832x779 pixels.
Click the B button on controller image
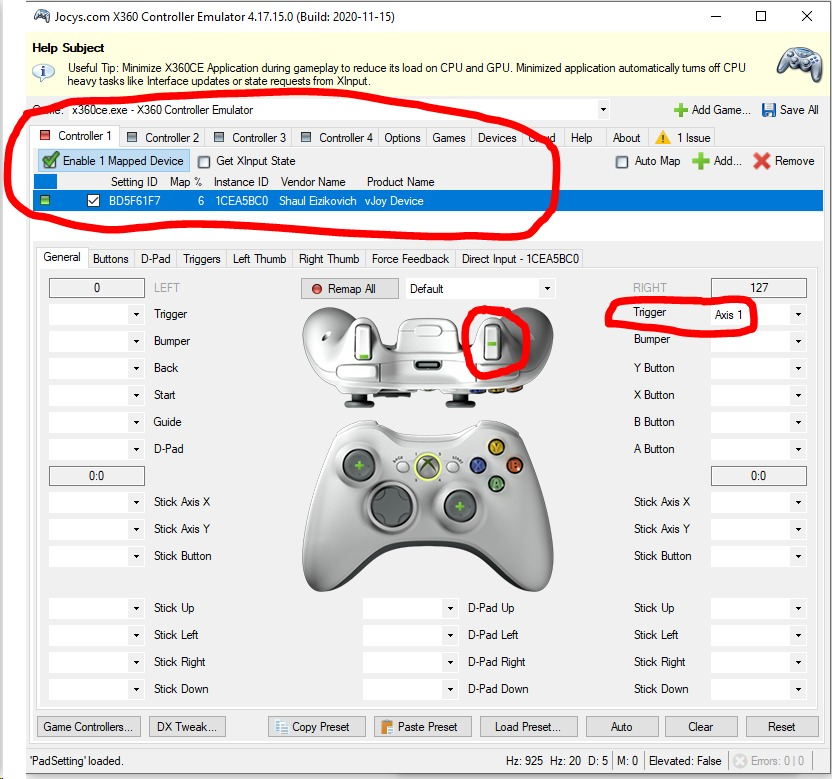pyautogui.click(x=515, y=465)
